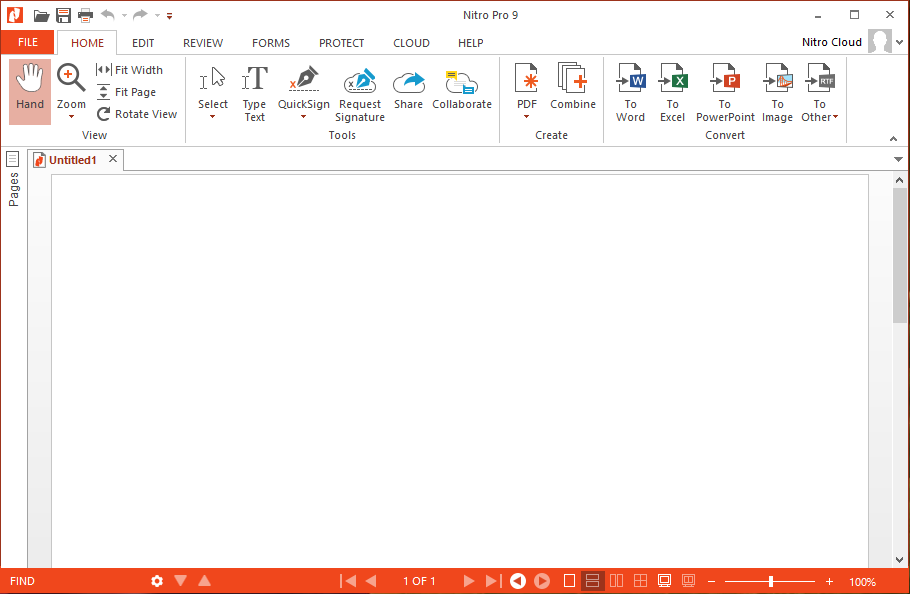
Task: Open the FILE menu
Action: (28, 42)
